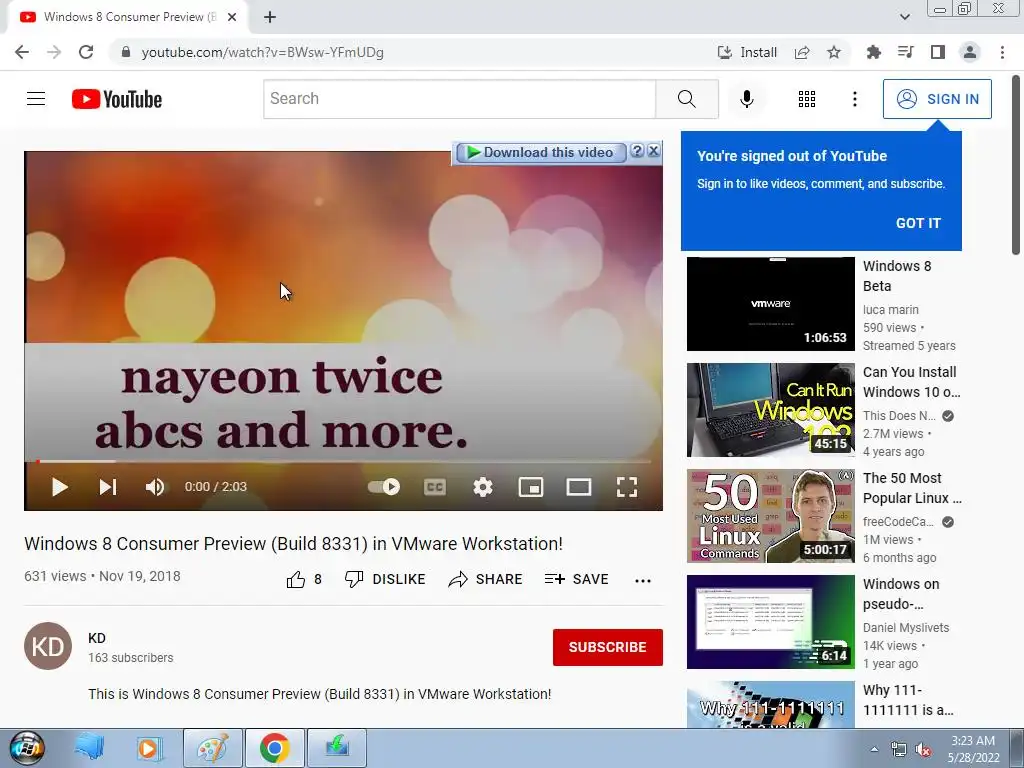Open the YouTube apps grid
Viewport: 1024px width, 768px height.
[x=807, y=99]
